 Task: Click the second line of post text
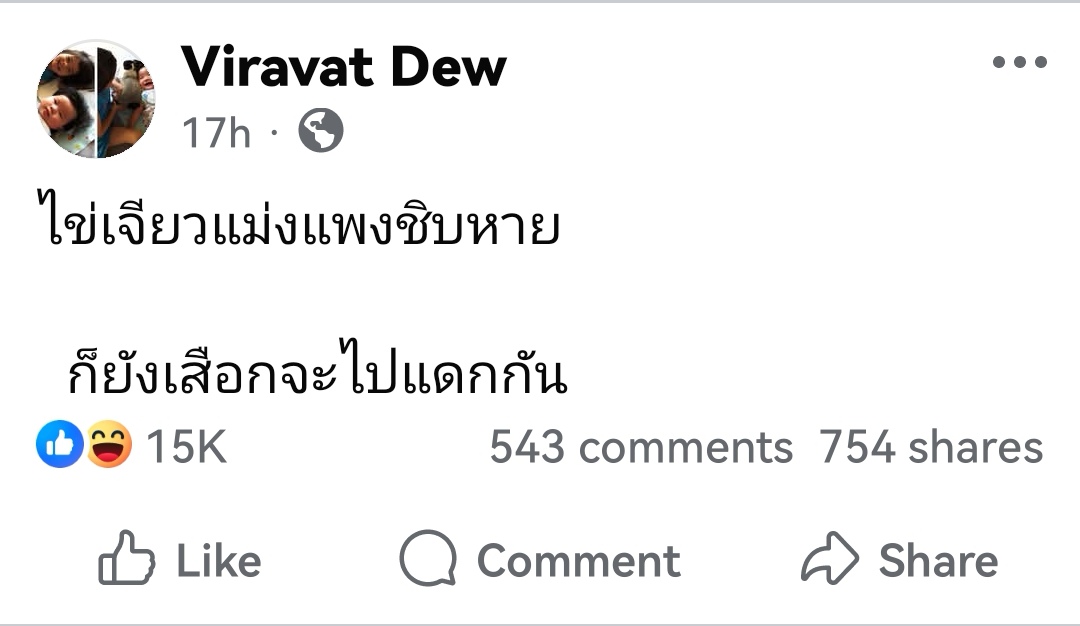[x=317, y=375]
